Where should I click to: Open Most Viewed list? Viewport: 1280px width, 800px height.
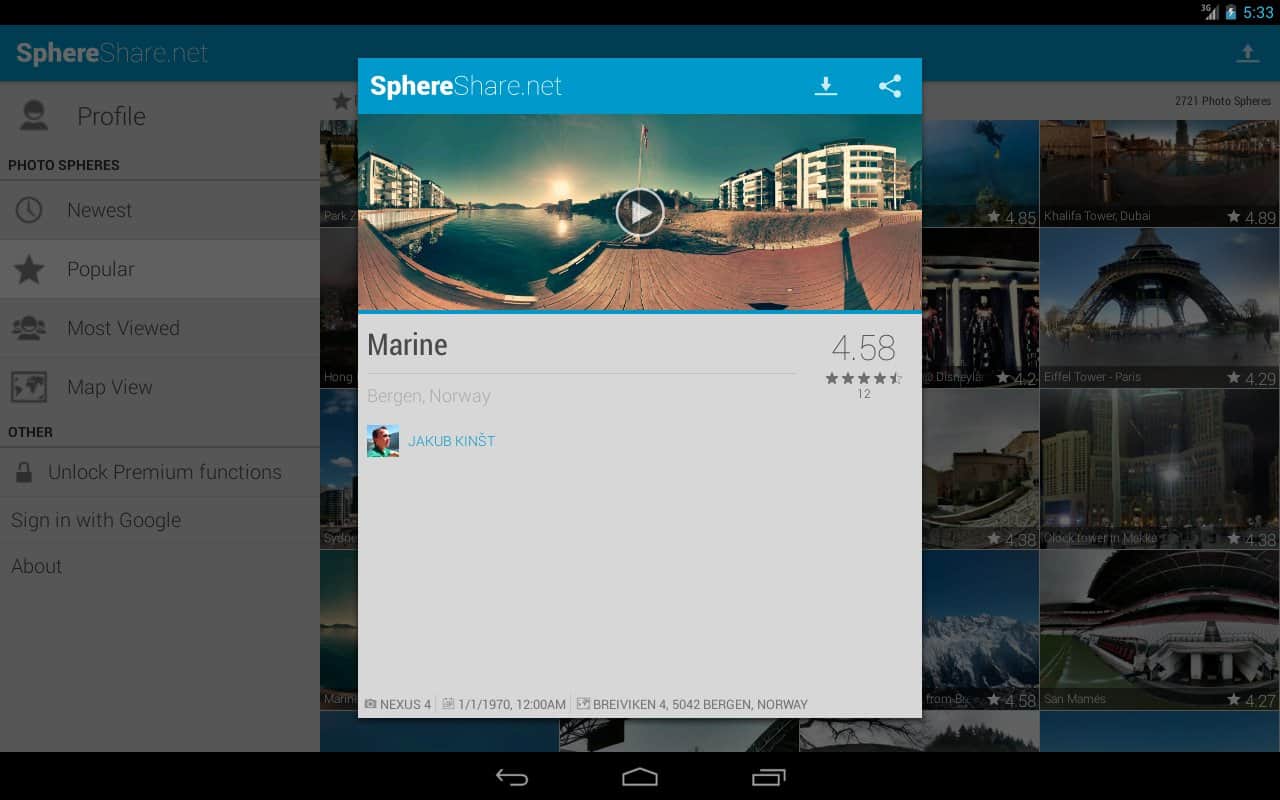(123, 328)
